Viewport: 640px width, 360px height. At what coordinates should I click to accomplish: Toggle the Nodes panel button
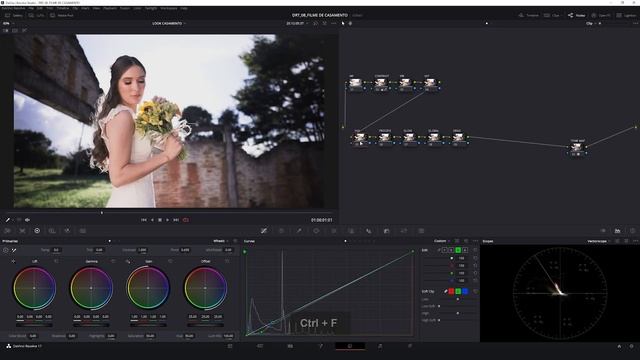point(576,16)
